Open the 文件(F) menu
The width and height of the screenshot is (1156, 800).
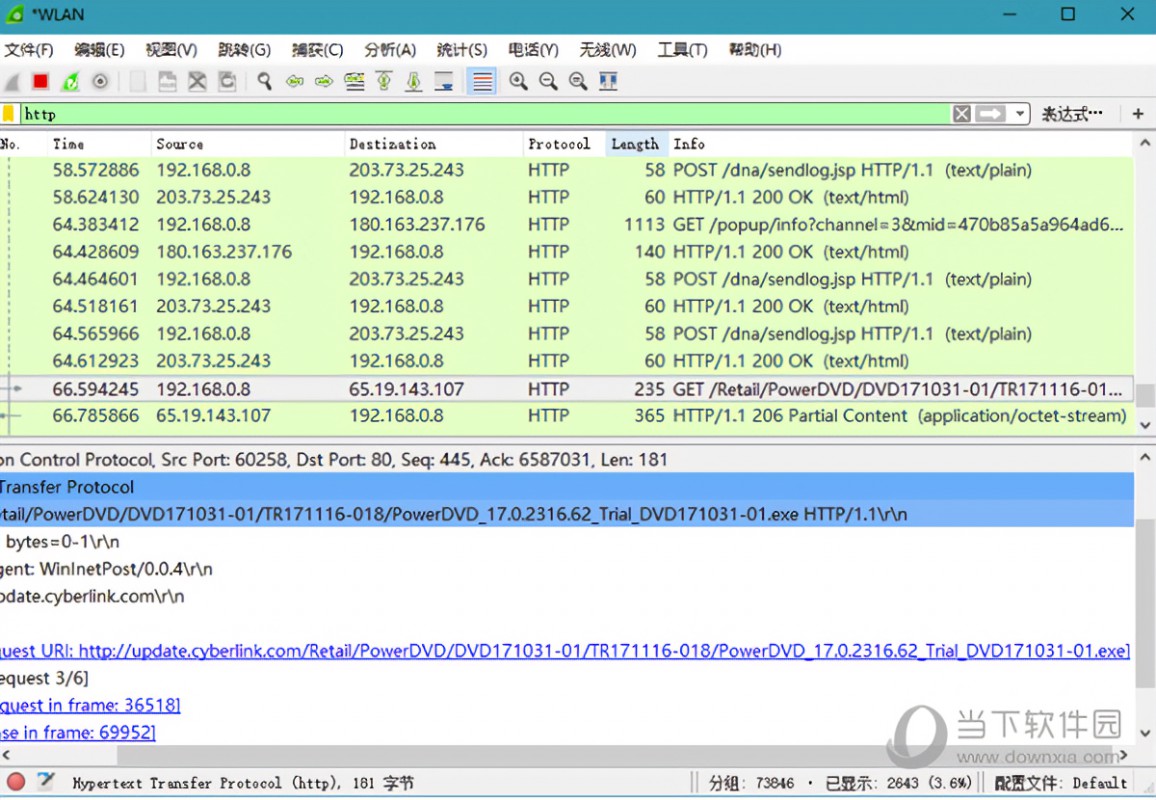(x=29, y=50)
